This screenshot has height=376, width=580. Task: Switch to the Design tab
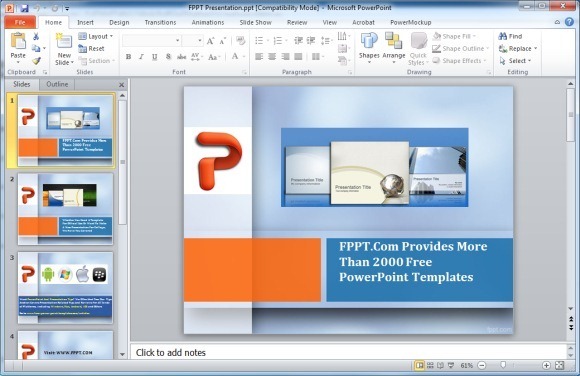coord(119,23)
